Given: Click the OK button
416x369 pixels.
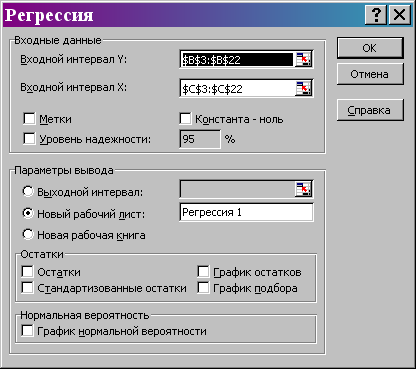Looking at the screenshot, I should click(x=370, y=48).
